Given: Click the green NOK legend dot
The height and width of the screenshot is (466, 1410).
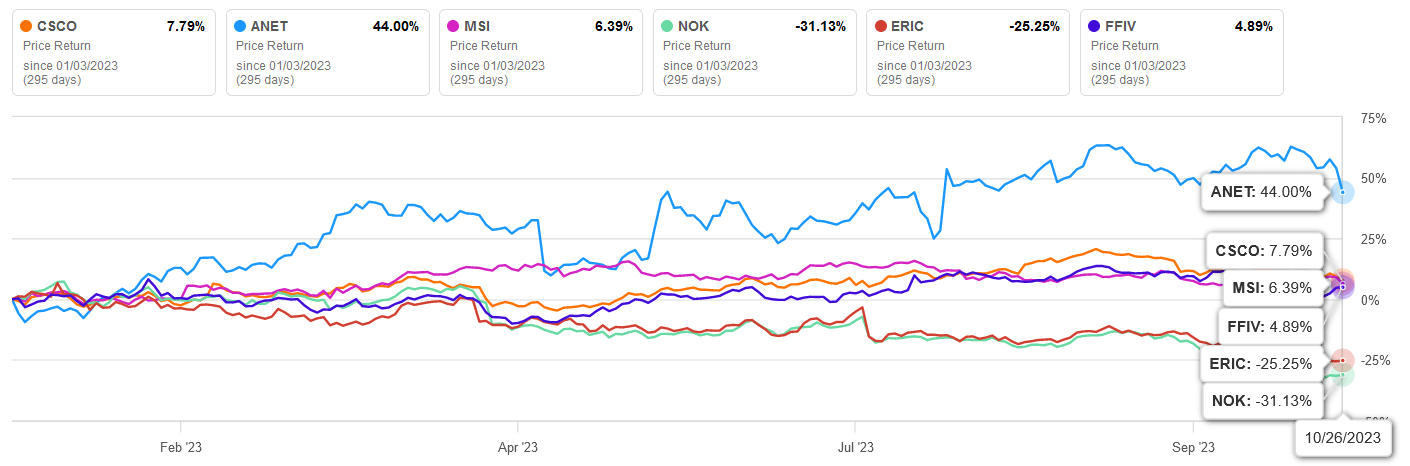Looking at the screenshot, I should click(668, 26).
